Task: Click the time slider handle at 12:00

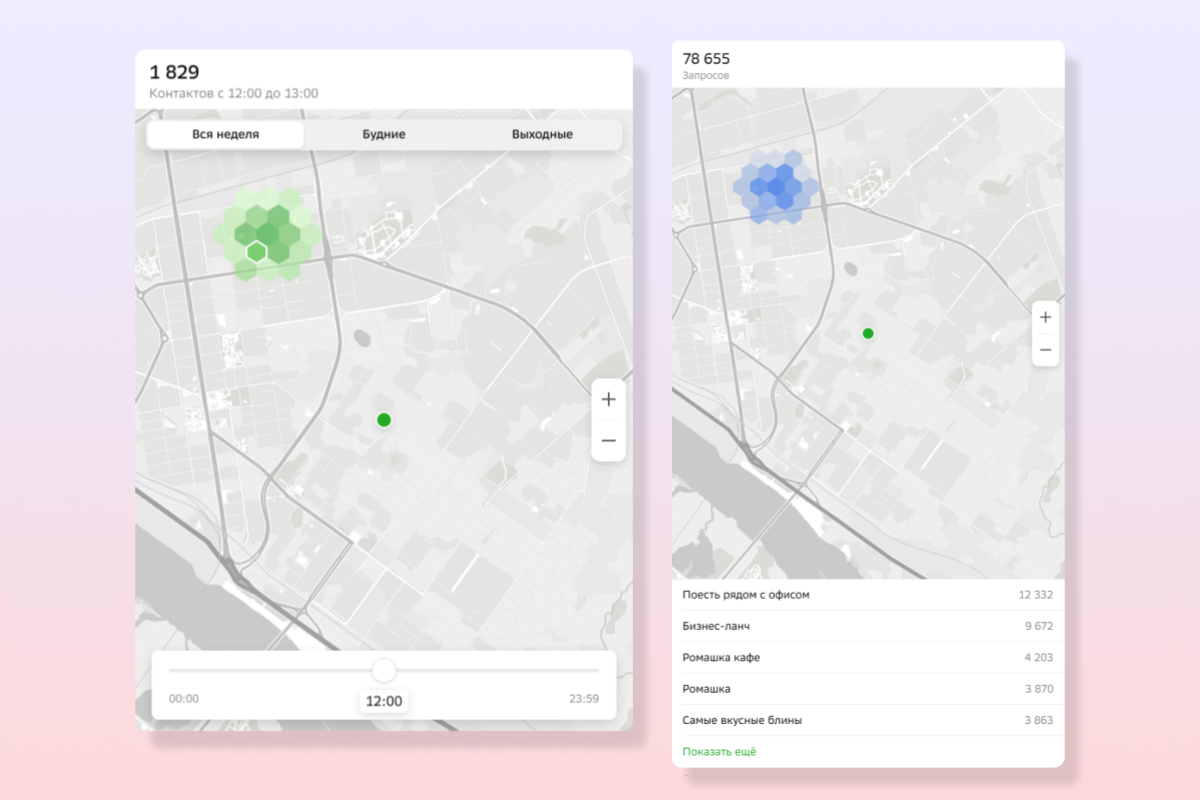Action: (x=384, y=670)
